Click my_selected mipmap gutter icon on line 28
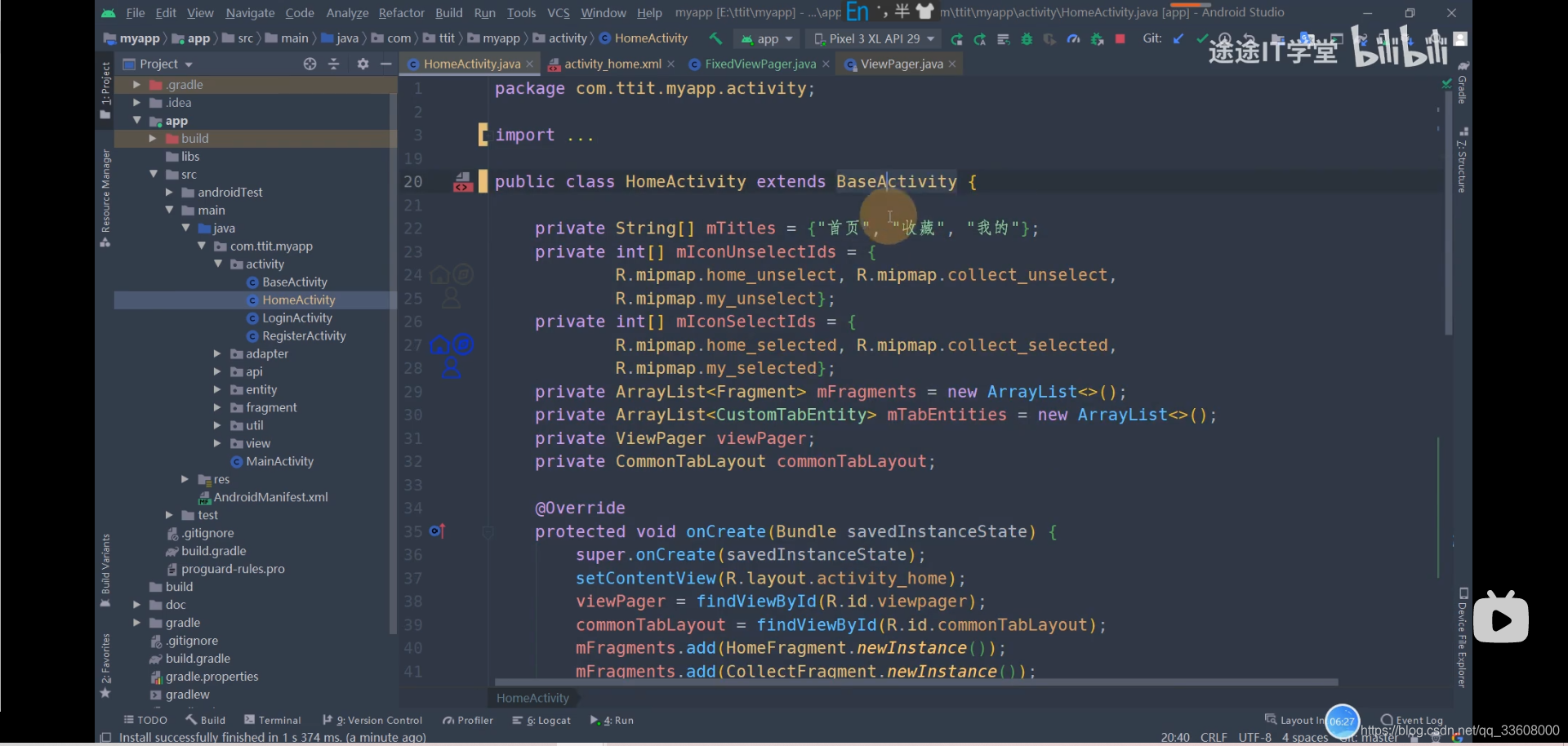1568x746 pixels. [451, 368]
